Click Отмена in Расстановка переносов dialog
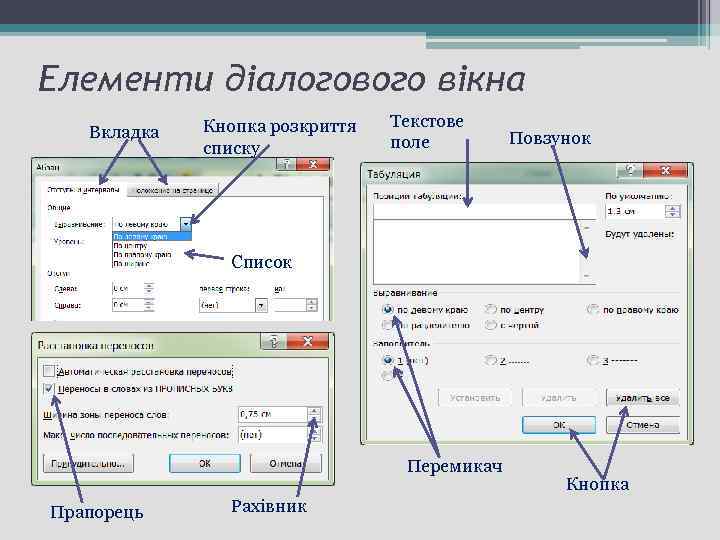Viewport: 720px width, 540px height. click(286, 463)
